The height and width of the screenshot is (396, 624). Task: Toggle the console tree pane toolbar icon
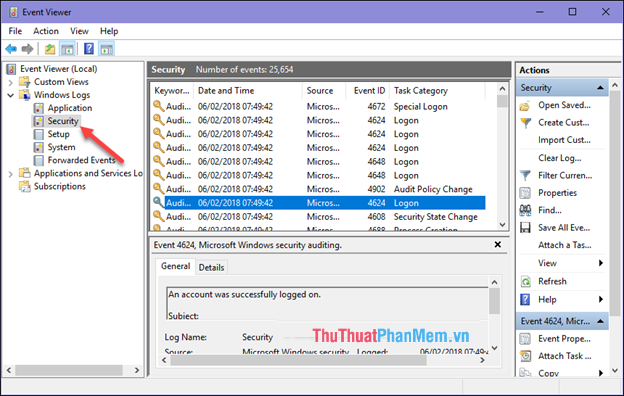(67, 49)
